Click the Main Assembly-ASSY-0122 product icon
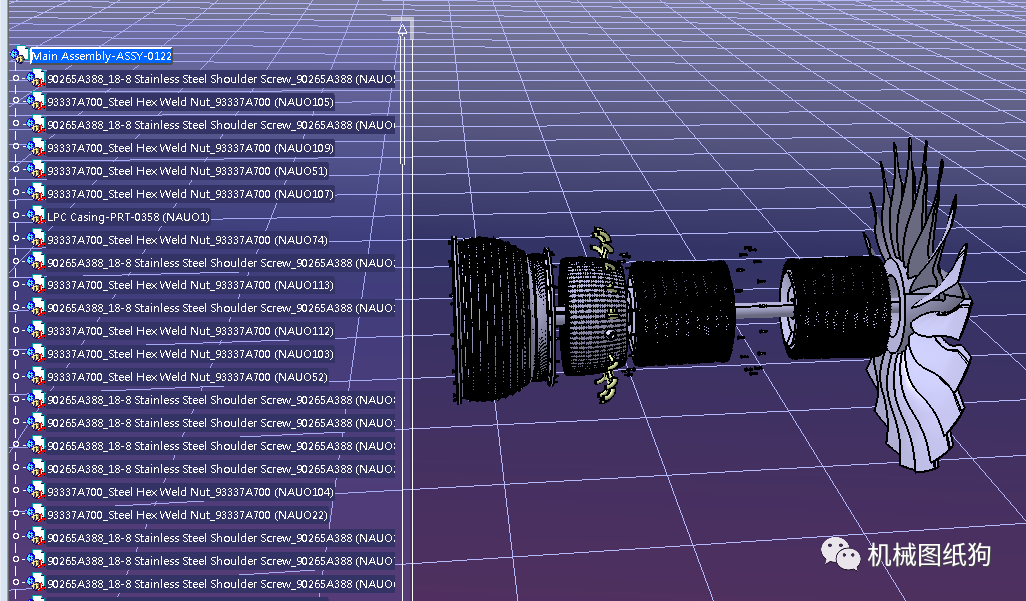1026x601 pixels. 20,55
